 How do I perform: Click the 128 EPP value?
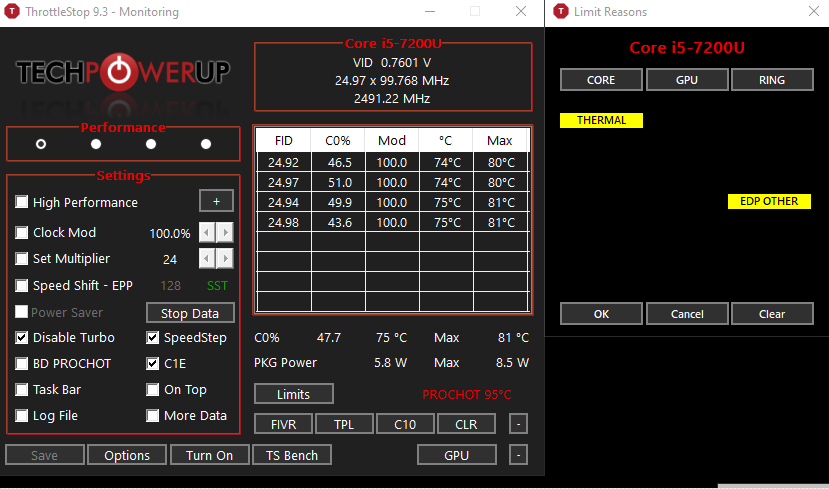tap(170, 286)
